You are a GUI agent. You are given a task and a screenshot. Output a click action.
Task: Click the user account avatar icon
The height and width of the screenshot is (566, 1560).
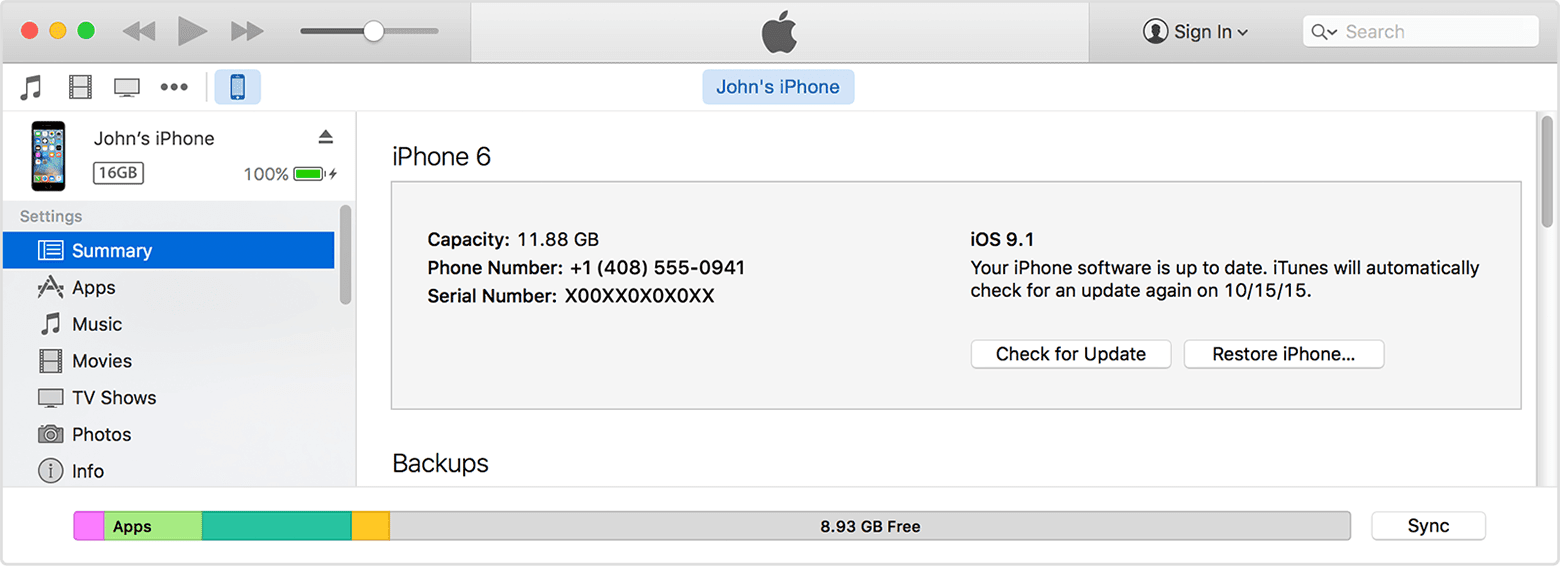[x=1155, y=32]
